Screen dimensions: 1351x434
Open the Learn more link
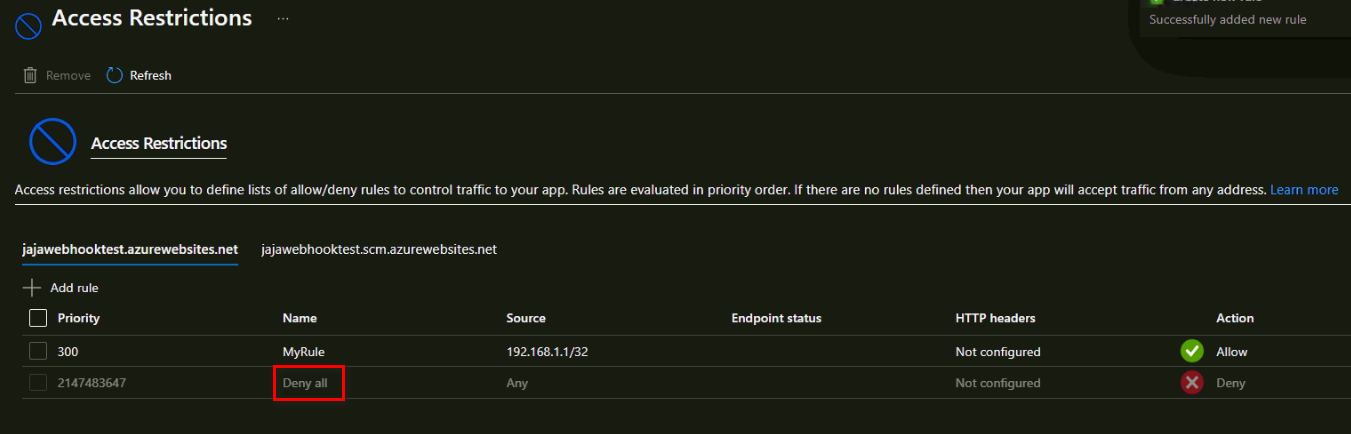(1304, 189)
